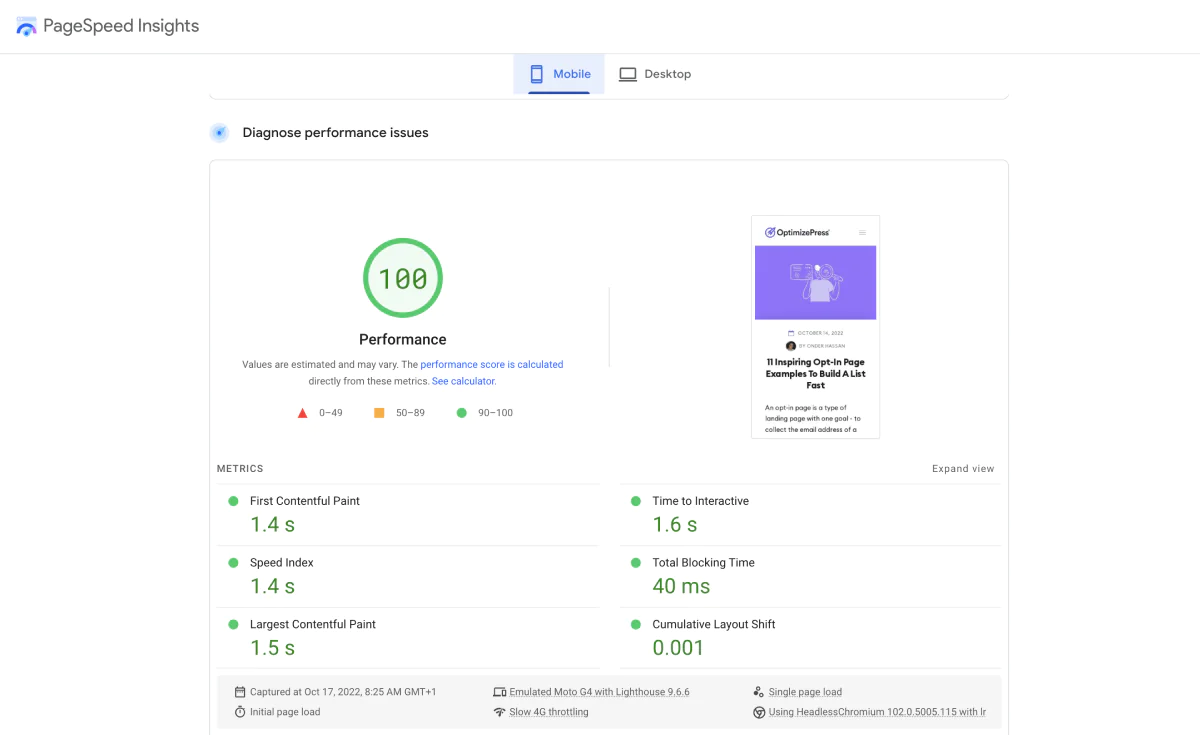This screenshot has width=1200, height=735.
Task: Click the OptimizePress page screenshot thumbnail
Action: [816, 327]
